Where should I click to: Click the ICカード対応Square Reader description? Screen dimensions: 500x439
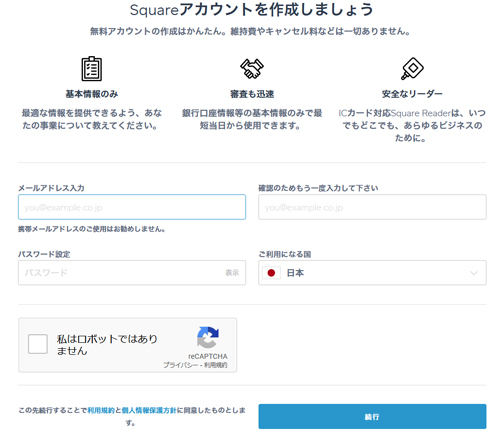click(x=412, y=125)
